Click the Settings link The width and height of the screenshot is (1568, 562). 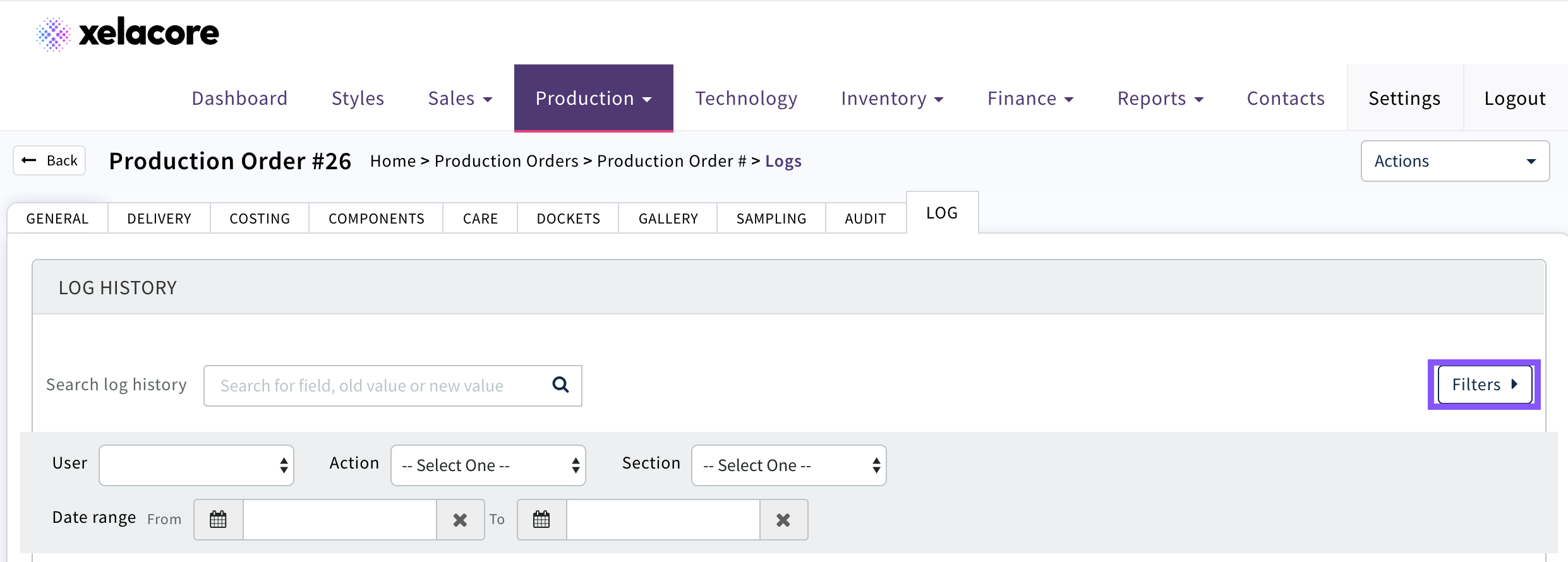(1404, 99)
